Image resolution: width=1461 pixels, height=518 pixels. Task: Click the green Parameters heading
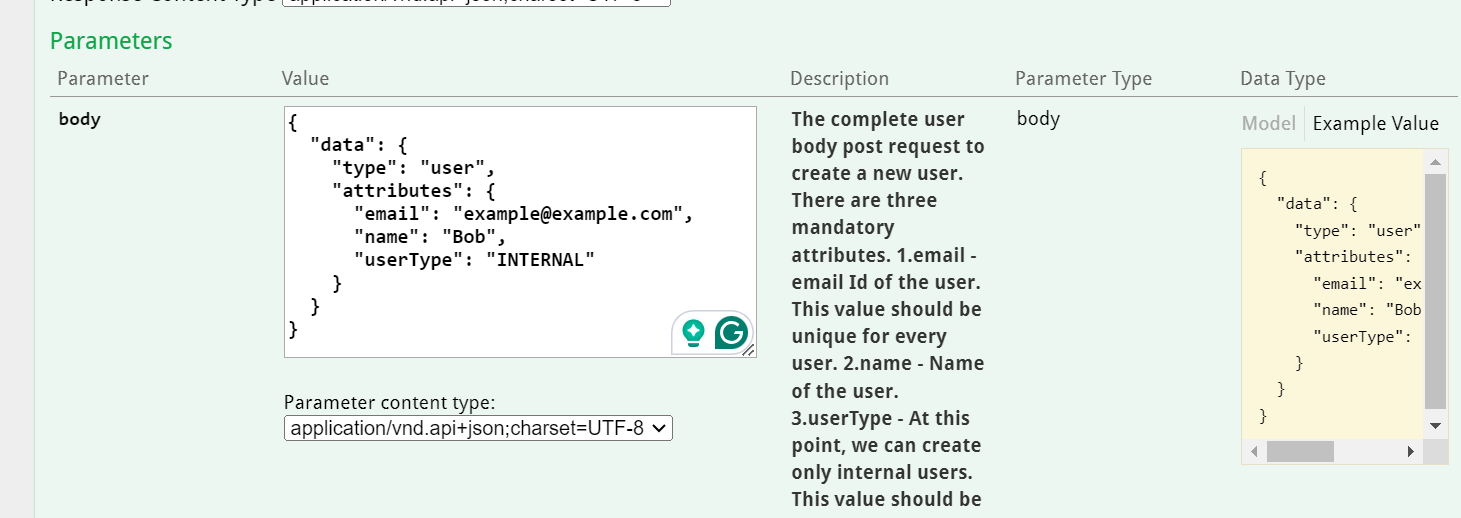(111, 41)
